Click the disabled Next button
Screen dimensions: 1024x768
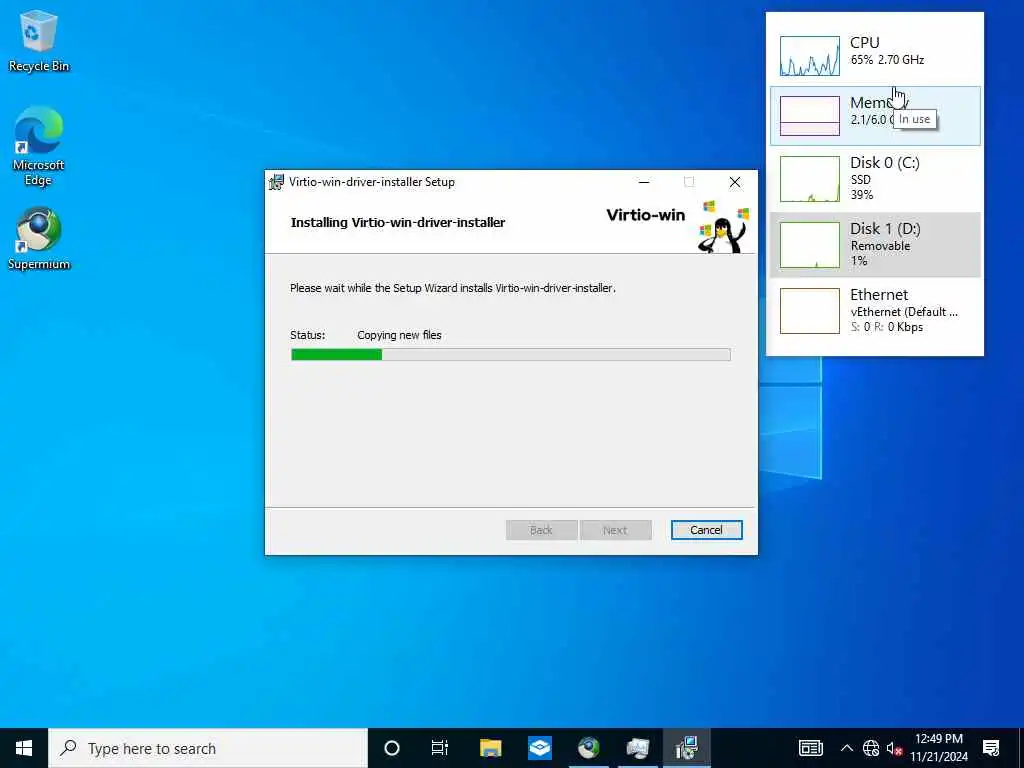pyautogui.click(x=615, y=530)
